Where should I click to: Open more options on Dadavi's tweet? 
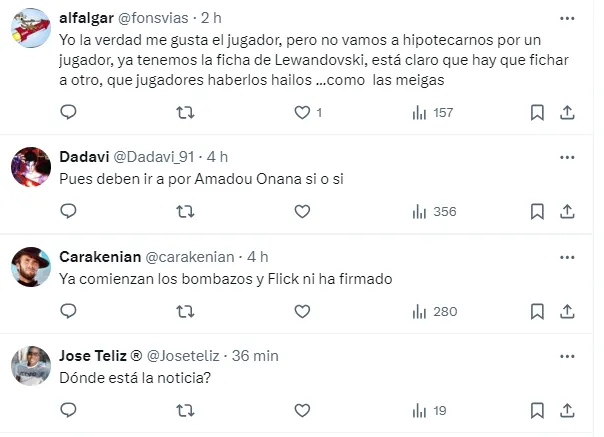(567, 157)
